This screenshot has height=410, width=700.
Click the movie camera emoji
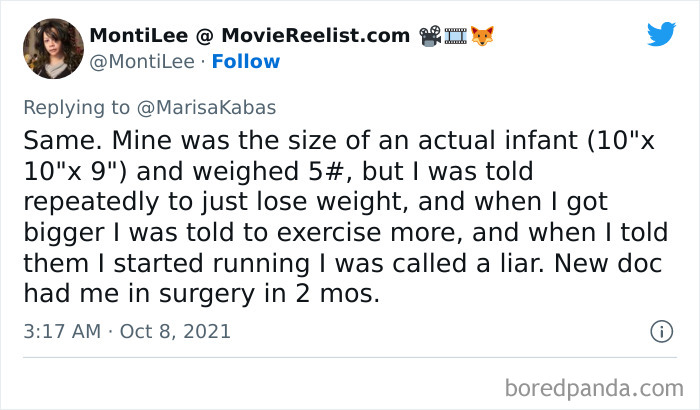tap(431, 36)
